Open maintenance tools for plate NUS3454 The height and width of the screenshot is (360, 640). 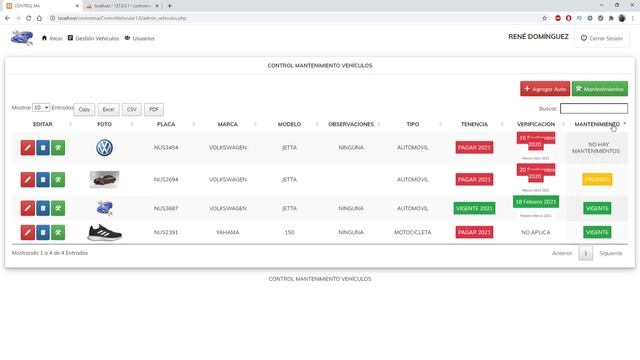[58, 148]
